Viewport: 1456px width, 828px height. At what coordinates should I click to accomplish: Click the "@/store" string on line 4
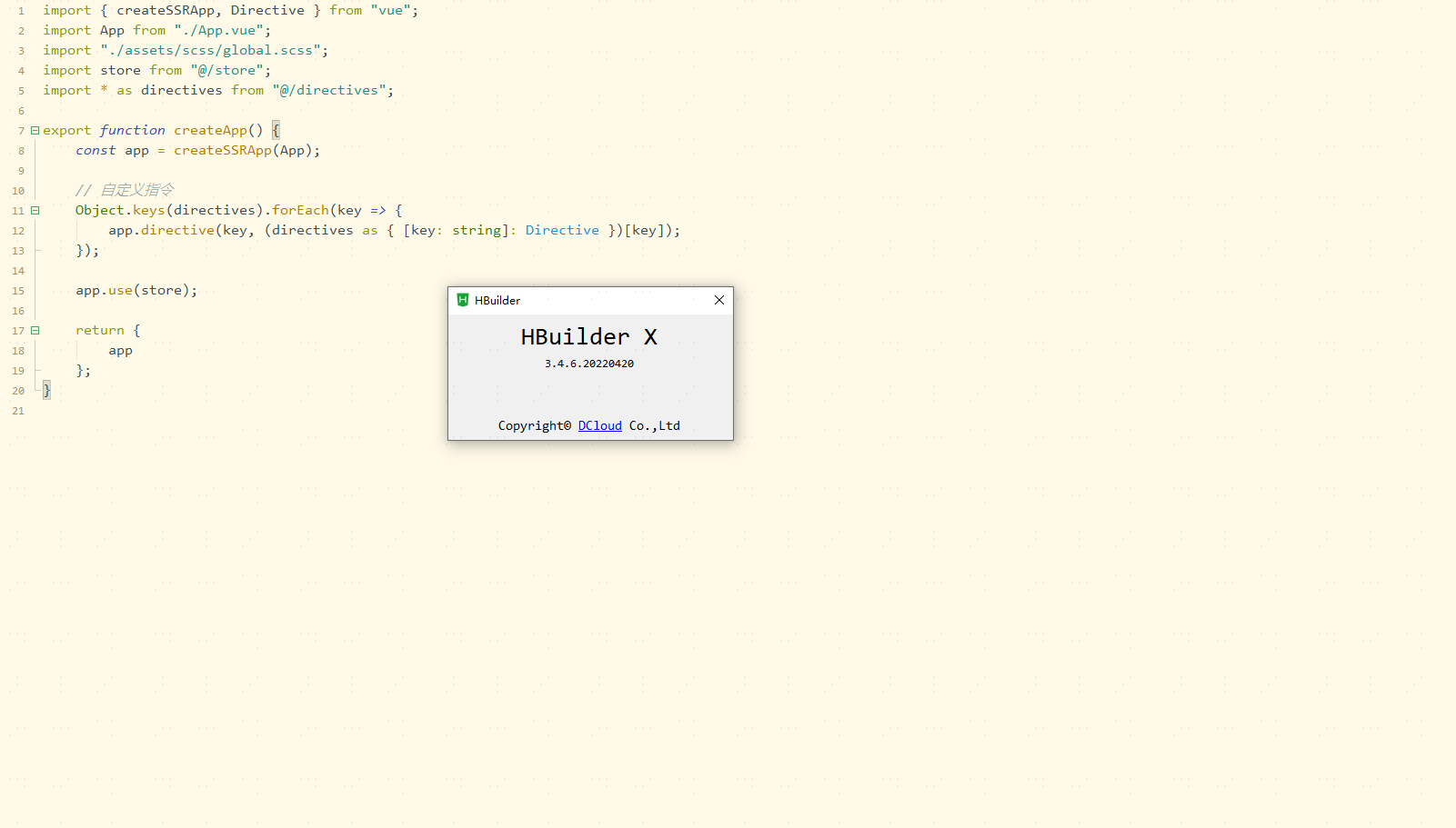(227, 70)
